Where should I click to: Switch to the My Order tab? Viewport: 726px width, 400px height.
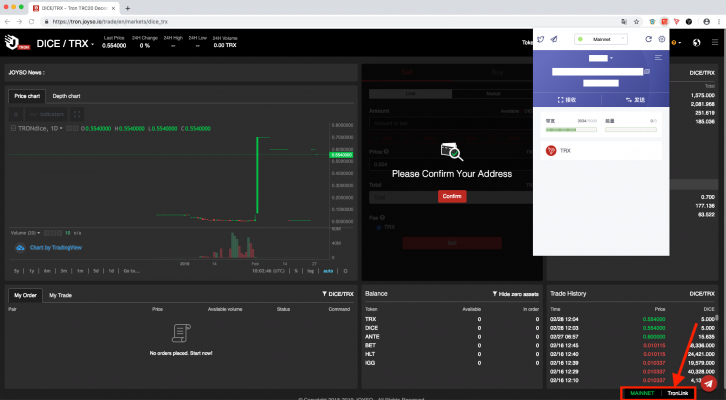pos(25,295)
